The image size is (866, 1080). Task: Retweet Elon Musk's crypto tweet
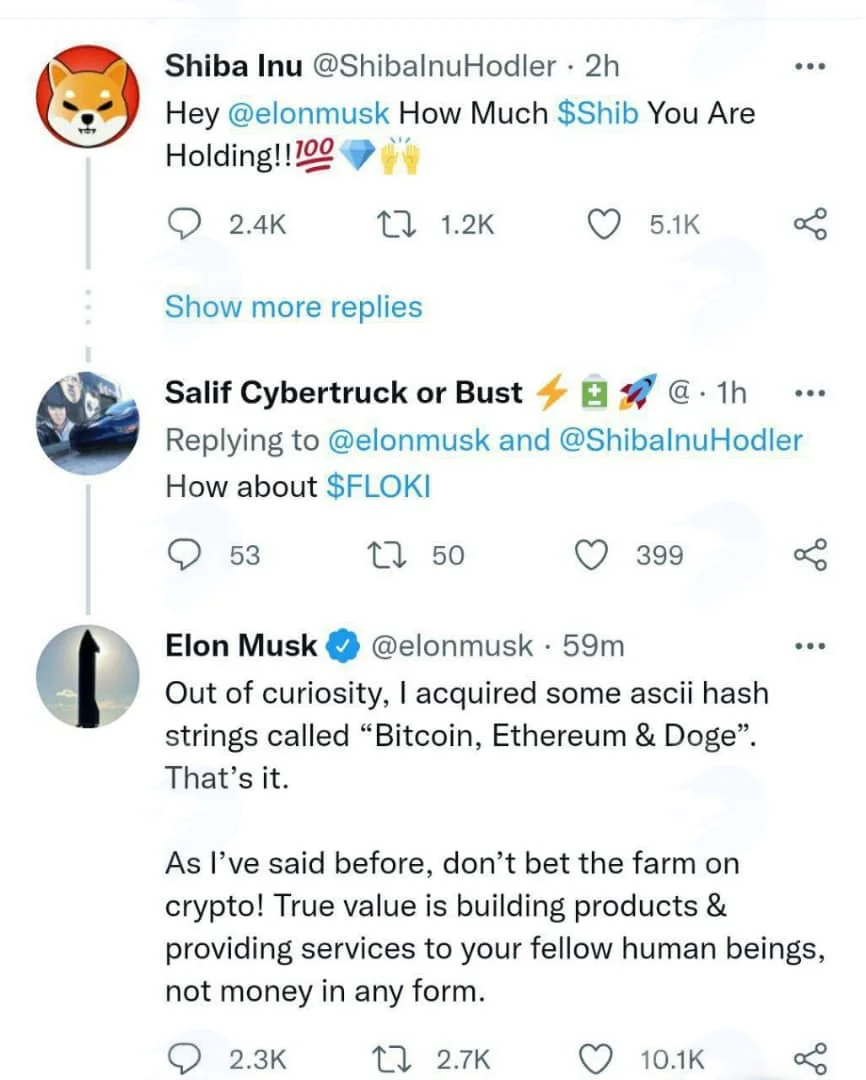[x=393, y=1059]
